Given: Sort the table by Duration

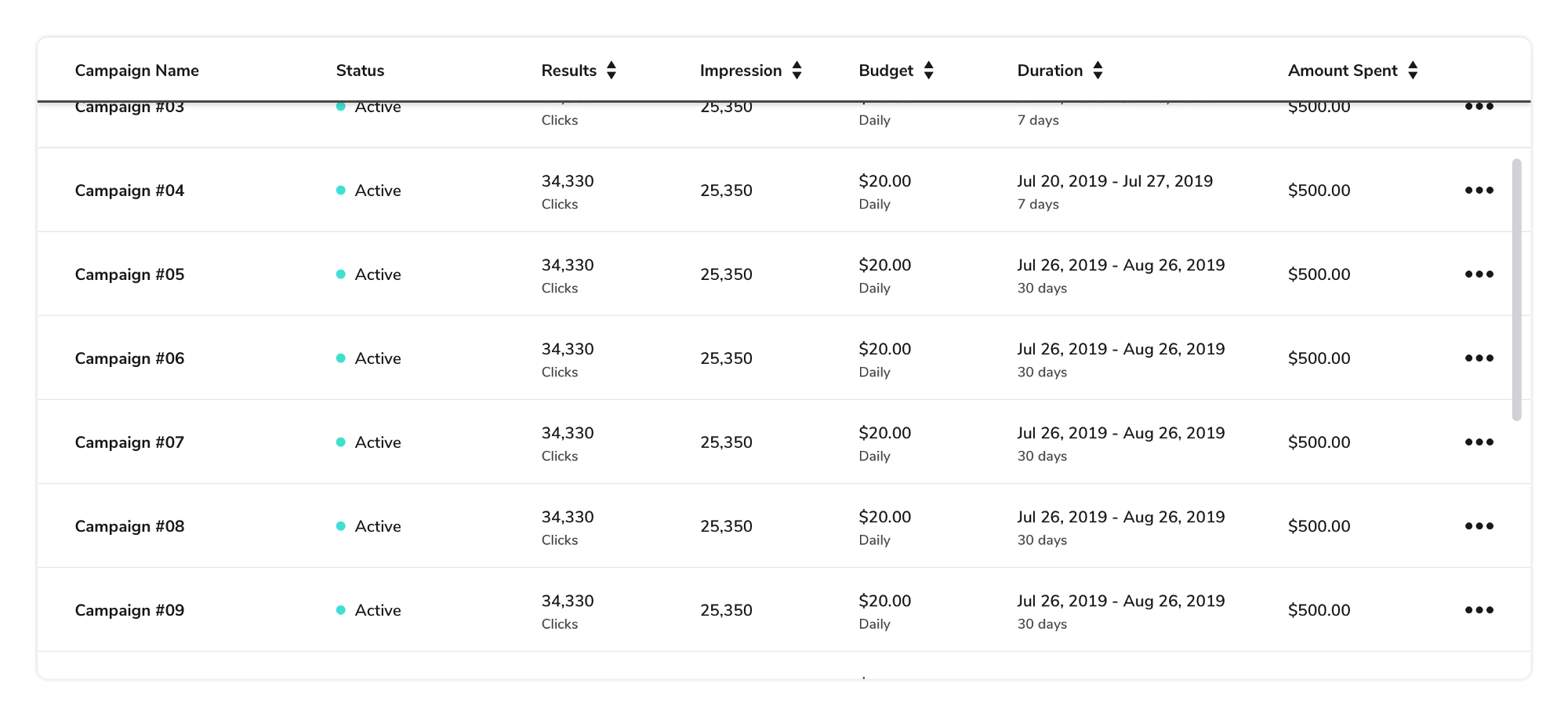Looking at the screenshot, I should 1098,71.
